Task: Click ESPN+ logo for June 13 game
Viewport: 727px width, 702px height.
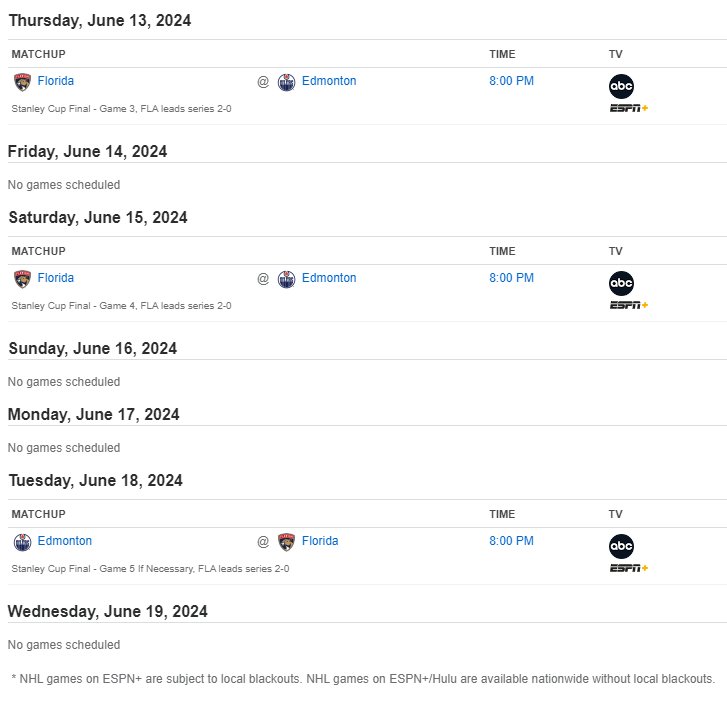Action: click(x=629, y=108)
